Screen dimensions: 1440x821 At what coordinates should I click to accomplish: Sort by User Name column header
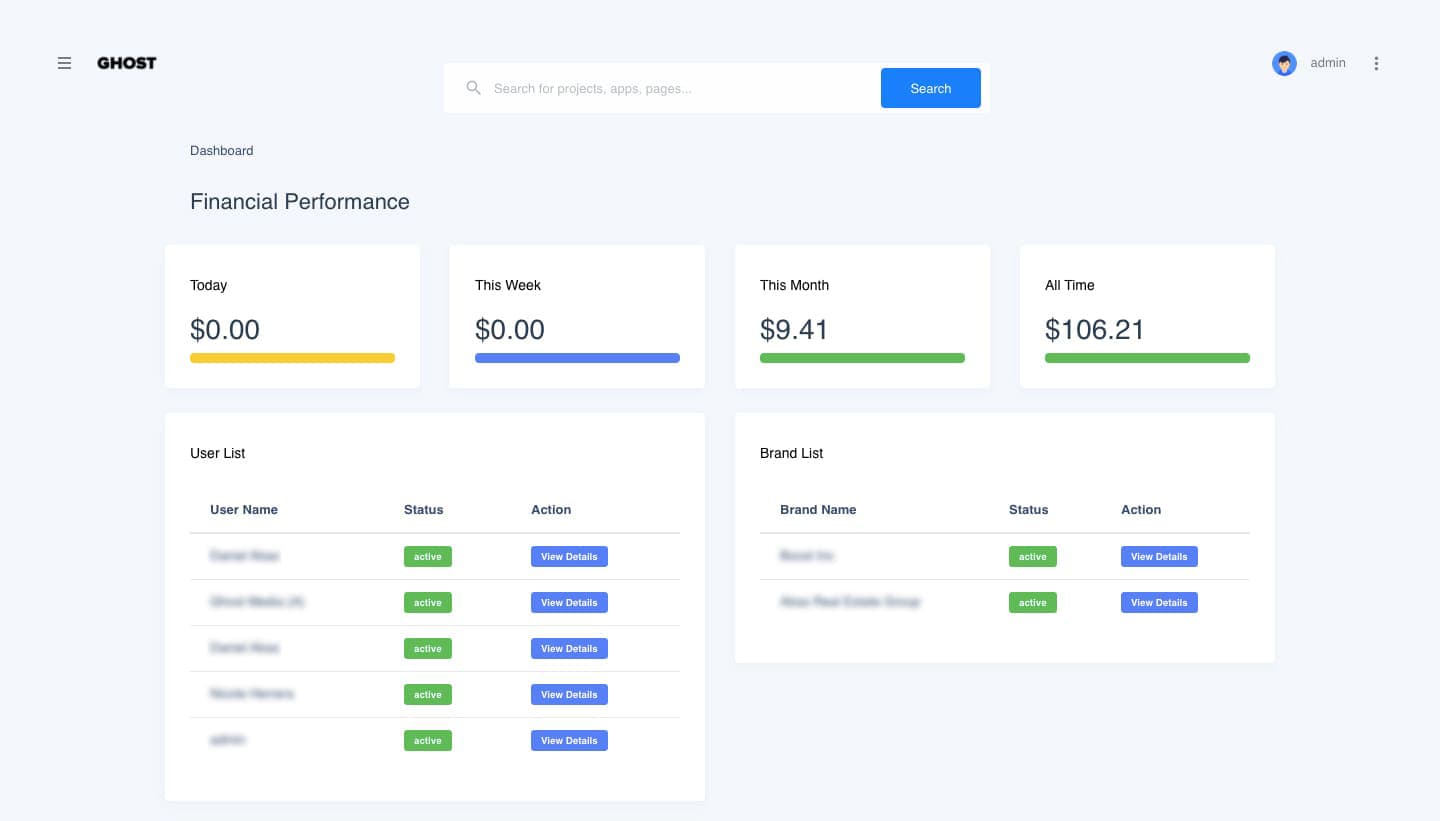(244, 510)
